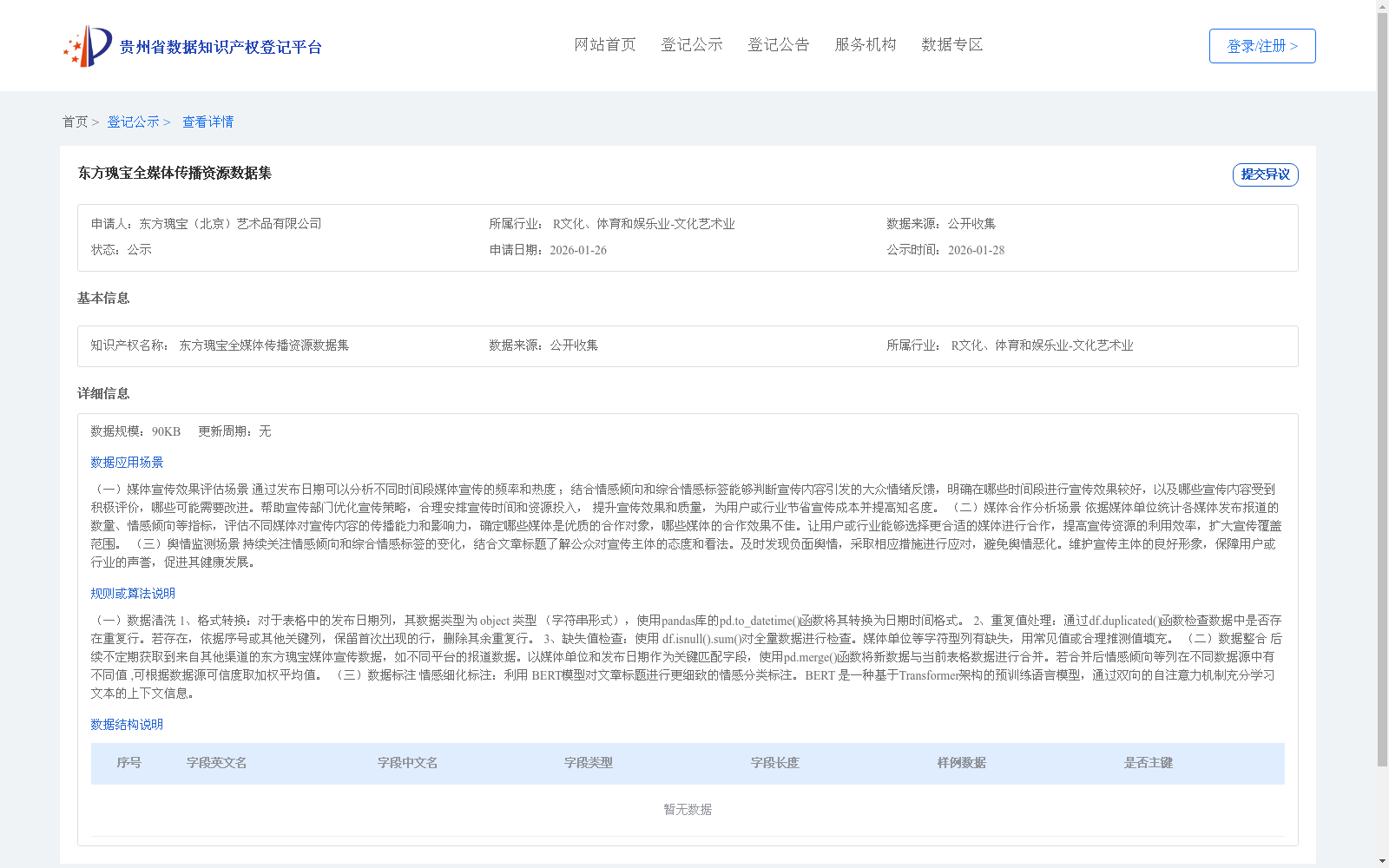This screenshot has width=1389, height=868.
Task: Click the 字段英文名 column header
Action: coord(216,763)
